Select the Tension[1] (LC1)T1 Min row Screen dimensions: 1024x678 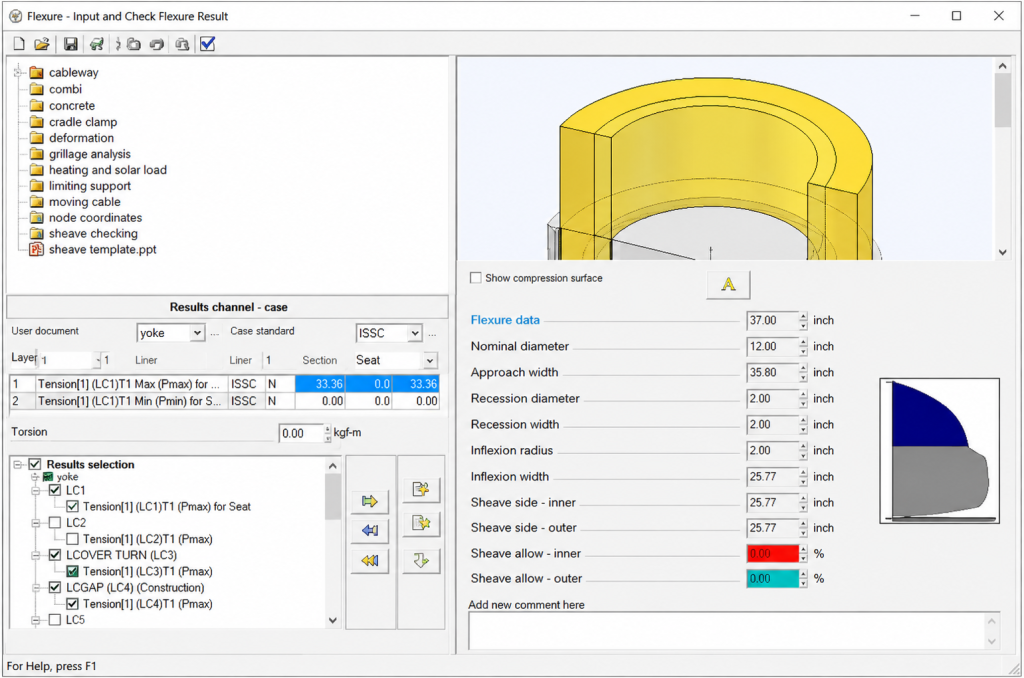(x=224, y=401)
